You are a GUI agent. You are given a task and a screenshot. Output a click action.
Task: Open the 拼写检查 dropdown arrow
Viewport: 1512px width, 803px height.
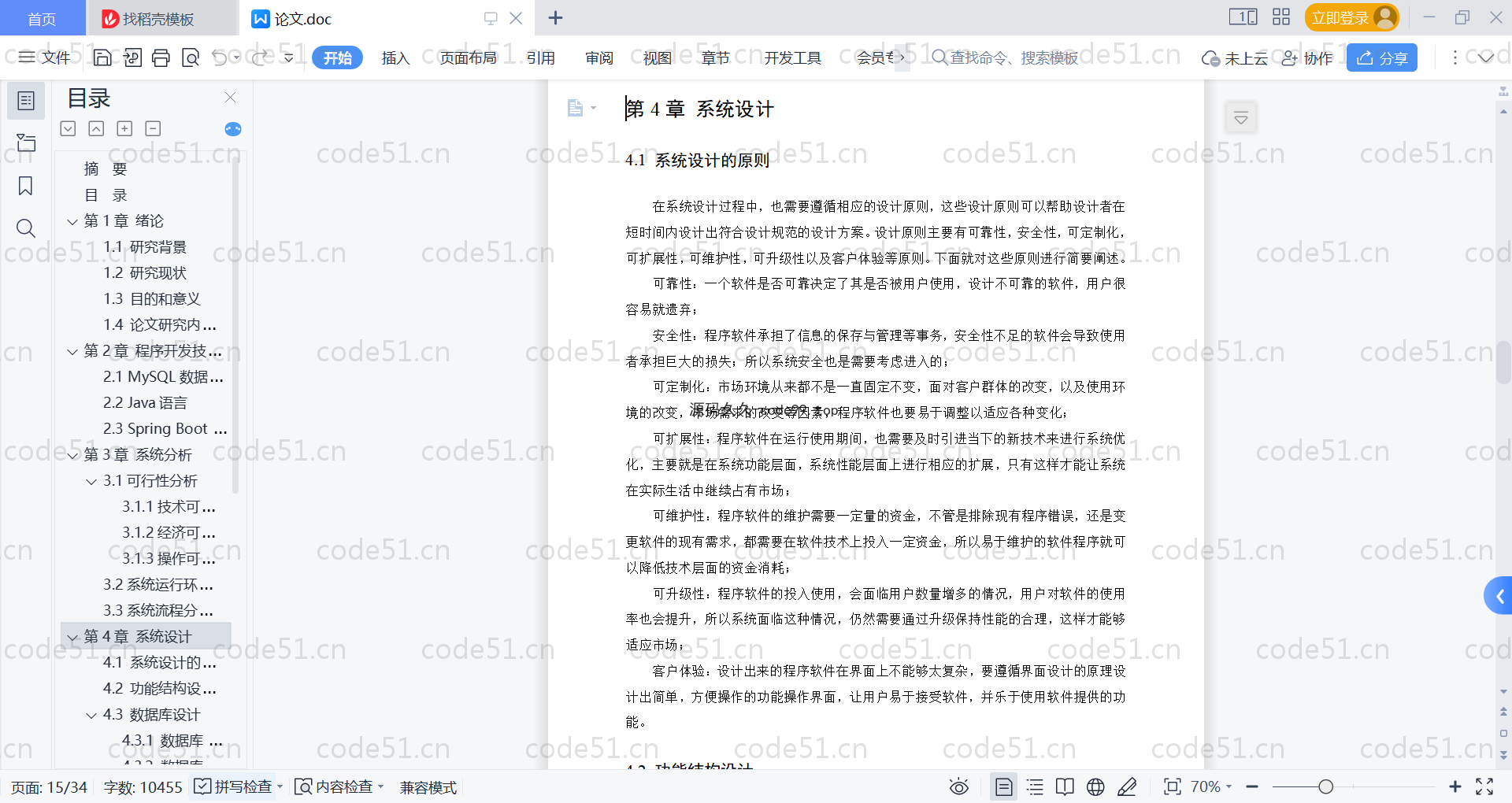(x=280, y=786)
